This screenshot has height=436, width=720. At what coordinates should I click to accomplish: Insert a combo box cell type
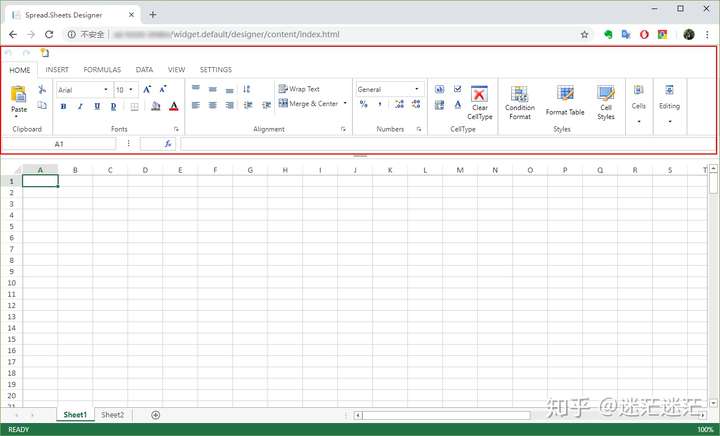(x=439, y=105)
